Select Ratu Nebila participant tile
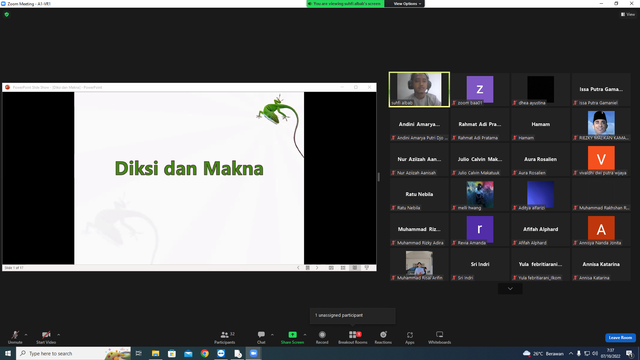Screen dimensions: 640x360 [x=419, y=195]
